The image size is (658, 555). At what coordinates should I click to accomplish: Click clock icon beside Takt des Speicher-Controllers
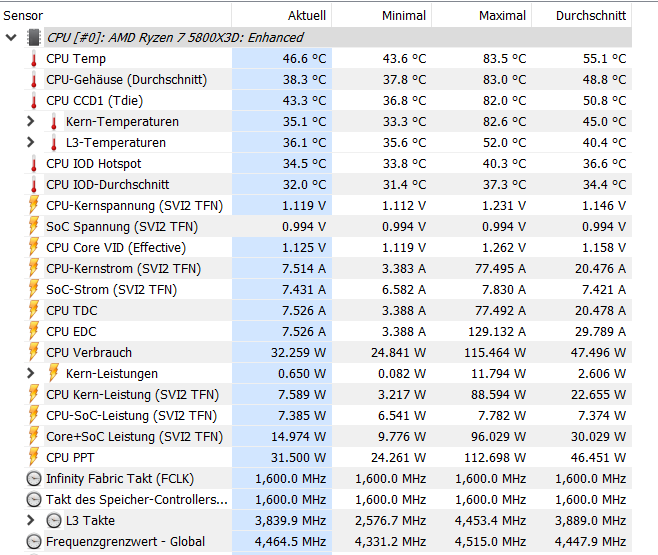[x=34, y=500]
